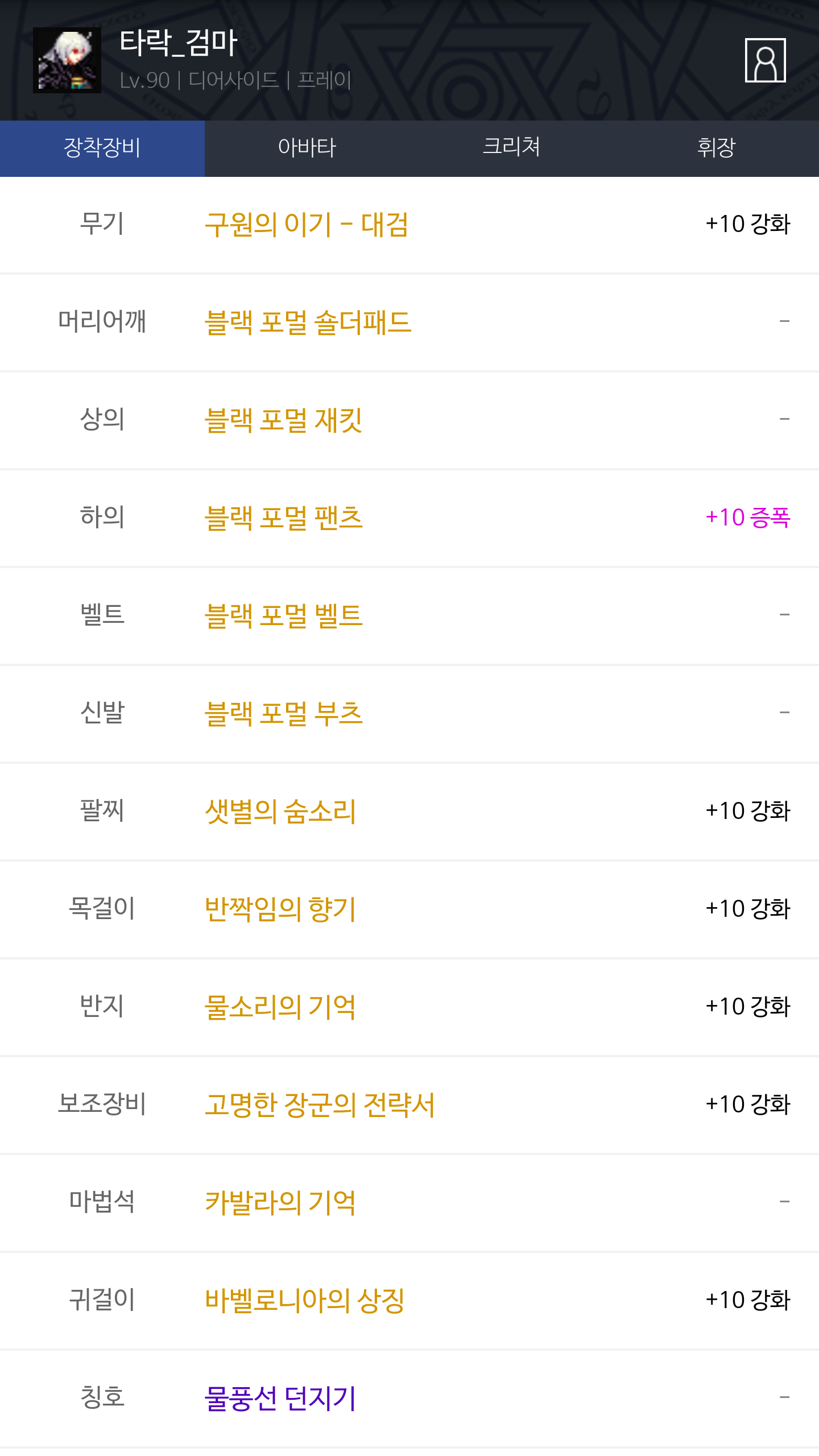
Task: Select necklace item 반짝임의 향기
Action: (x=280, y=909)
